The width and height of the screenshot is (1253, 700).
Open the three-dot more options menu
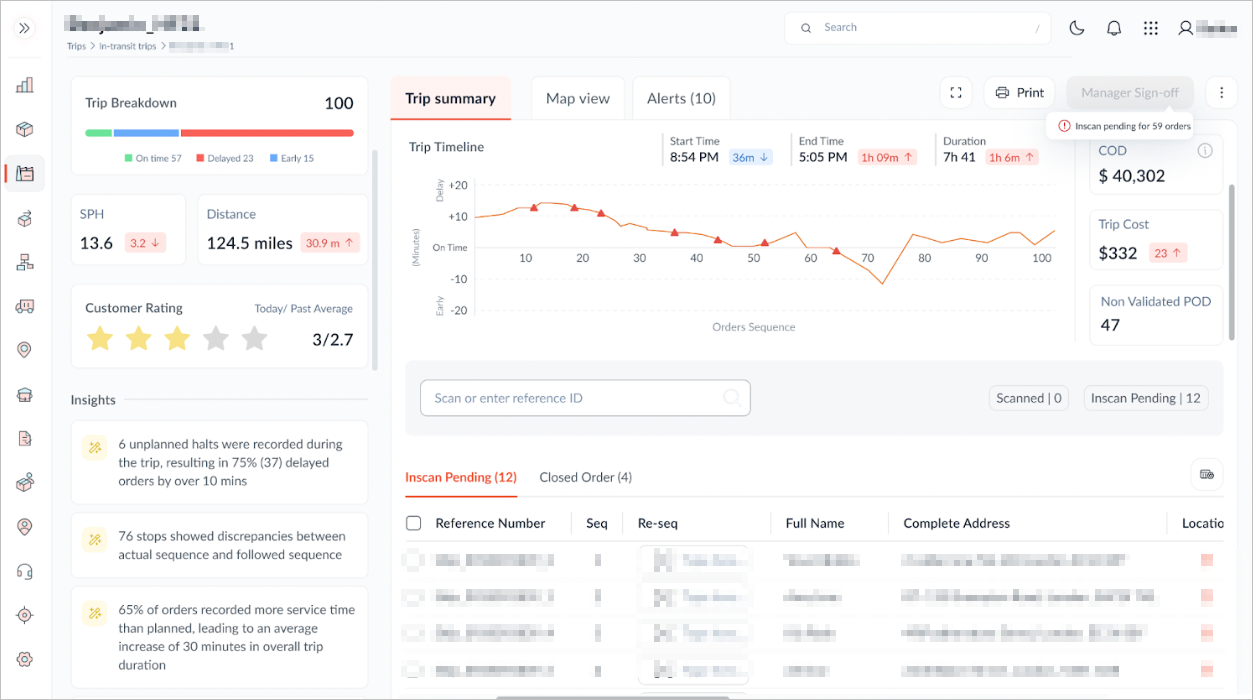coord(1221,93)
